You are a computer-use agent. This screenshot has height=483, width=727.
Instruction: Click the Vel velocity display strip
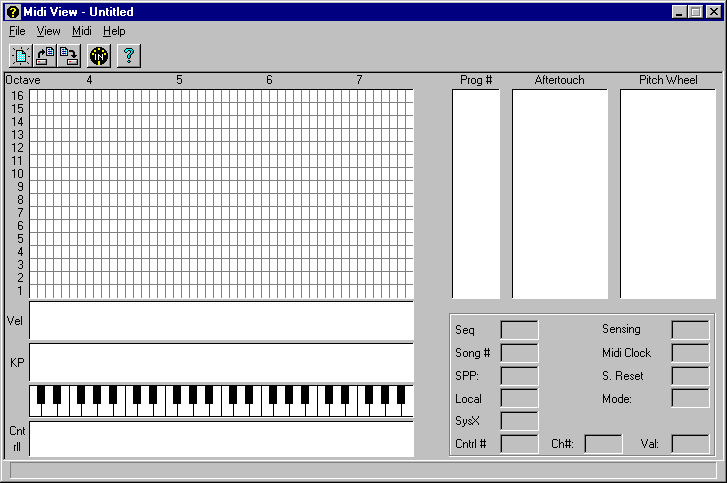click(221, 321)
